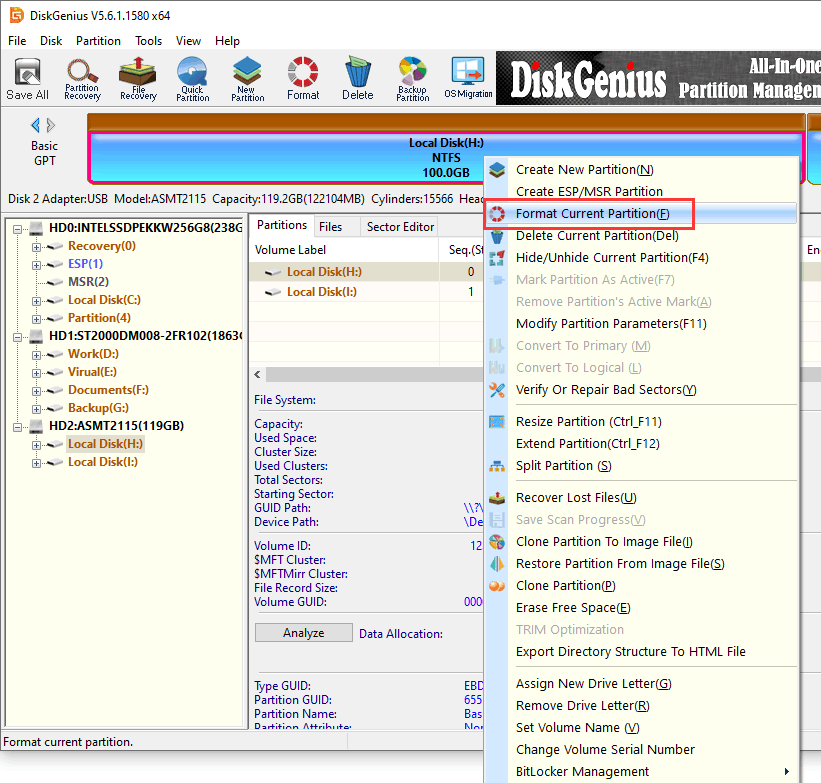Click the Save All toolbar icon
The width and height of the screenshot is (821, 783).
[x=27, y=79]
